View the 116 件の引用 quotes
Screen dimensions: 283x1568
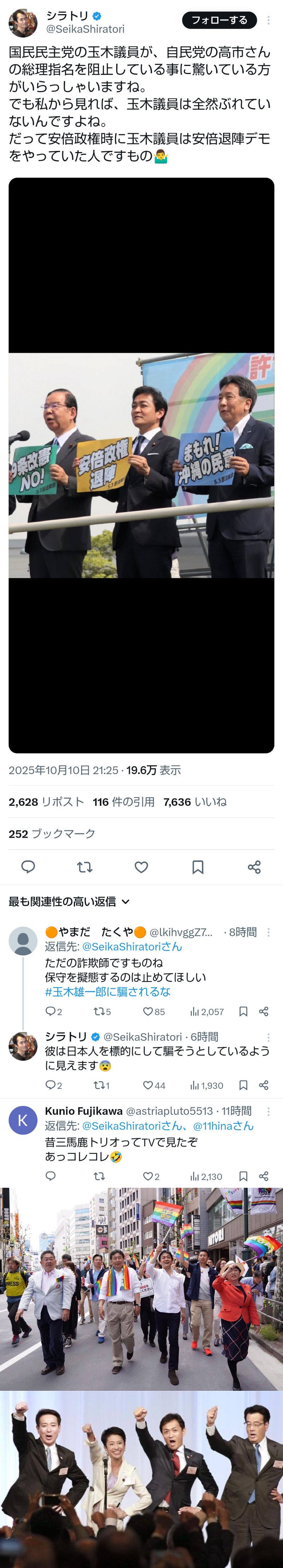coord(123,802)
